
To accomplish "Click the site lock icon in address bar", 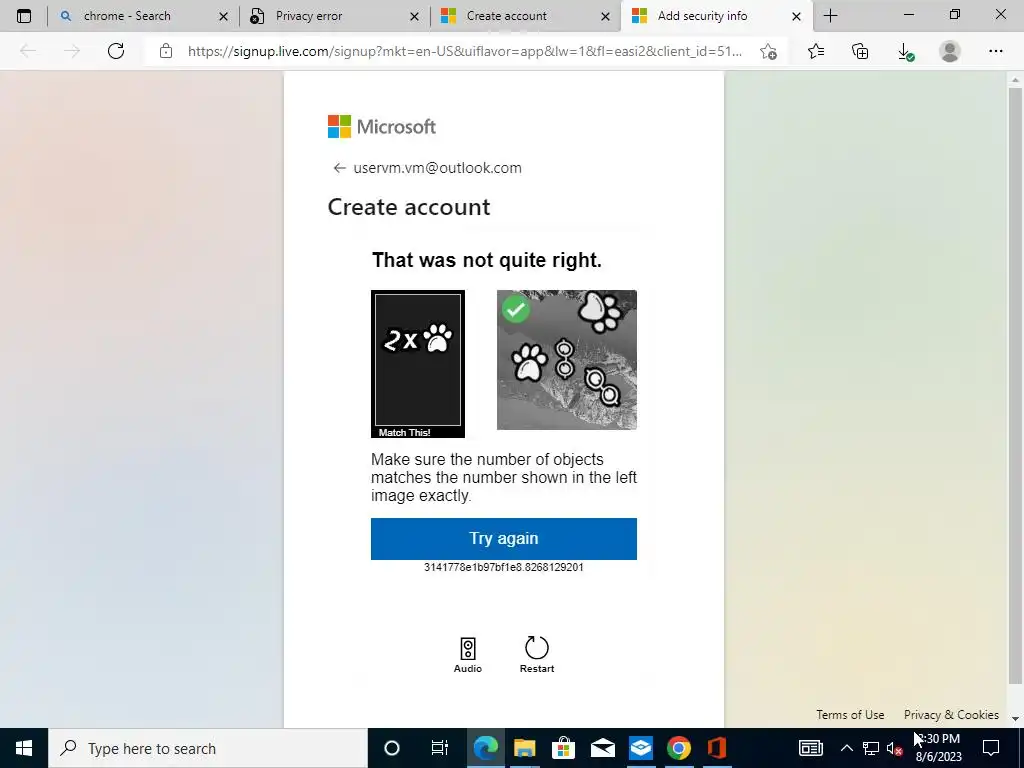I will click(x=166, y=51).
